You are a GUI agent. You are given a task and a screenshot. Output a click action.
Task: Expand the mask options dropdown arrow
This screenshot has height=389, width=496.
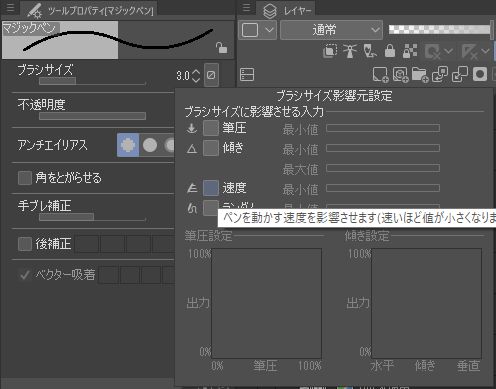pyautogui.click(x=449, y=52)
